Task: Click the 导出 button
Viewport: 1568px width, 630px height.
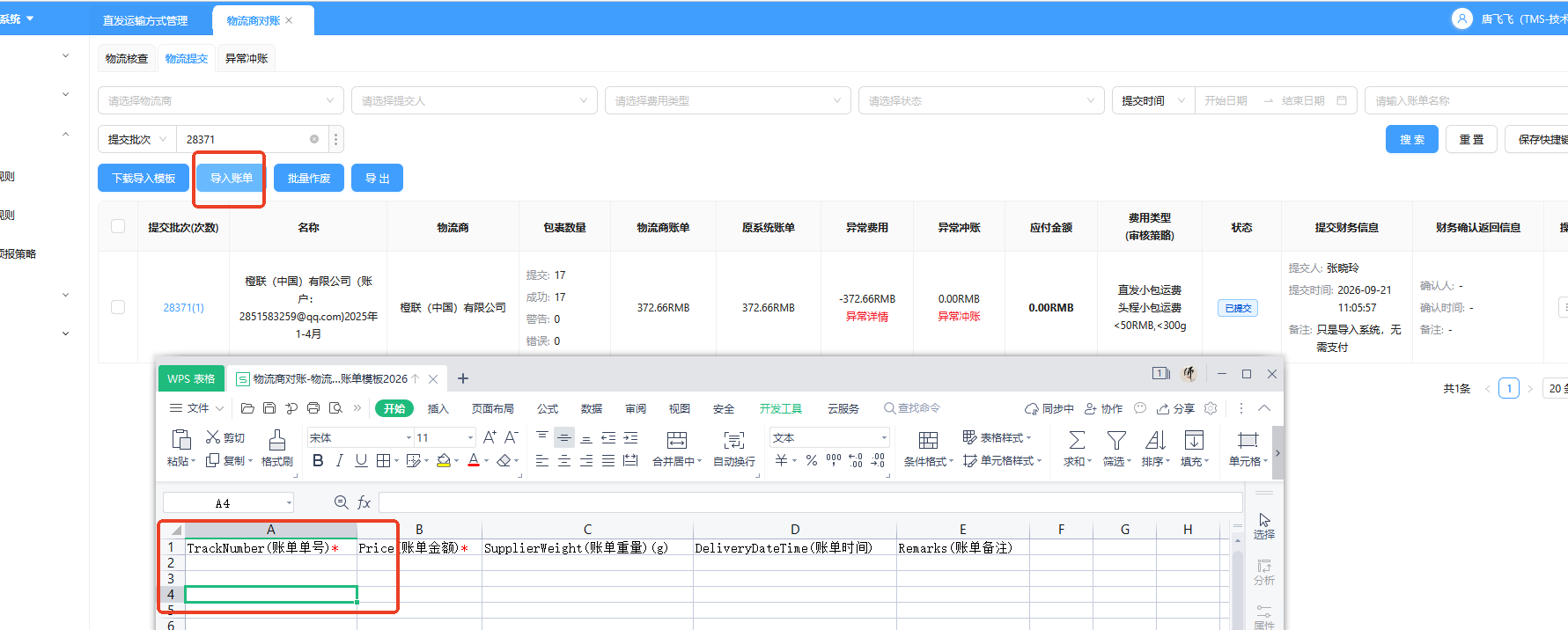Action: point(377,178)
